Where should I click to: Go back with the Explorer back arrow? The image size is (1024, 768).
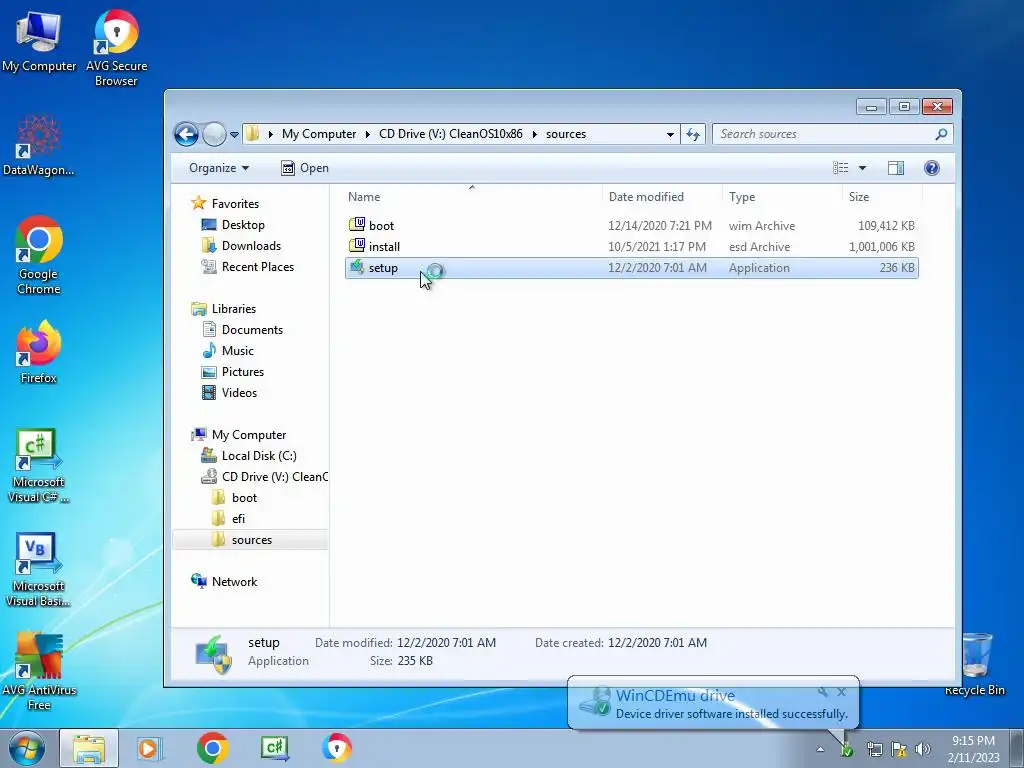click(186, 135)
